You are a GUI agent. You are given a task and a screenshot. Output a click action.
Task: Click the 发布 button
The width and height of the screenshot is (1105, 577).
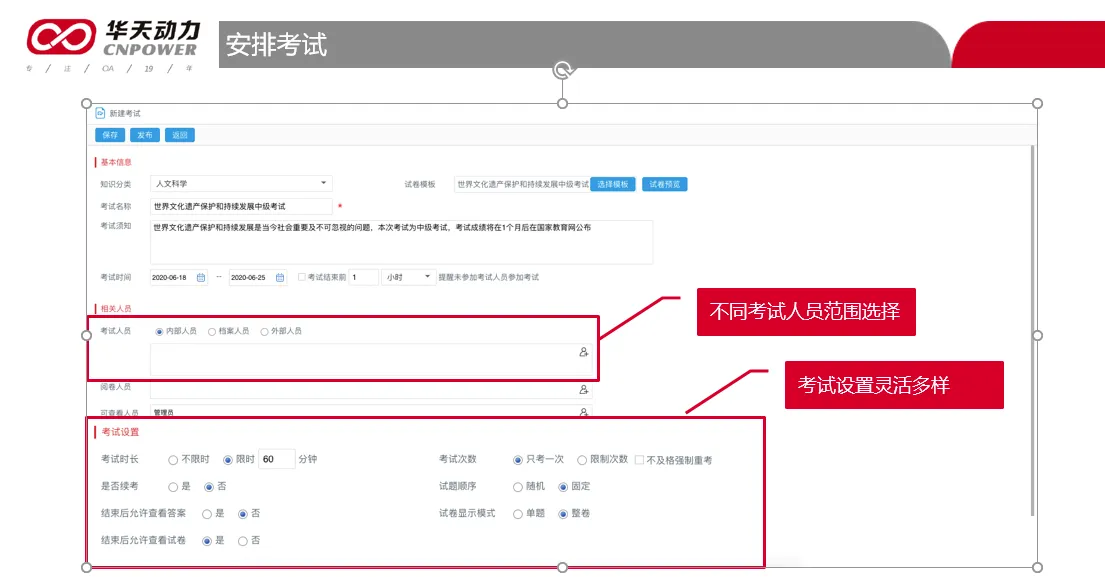145,135
